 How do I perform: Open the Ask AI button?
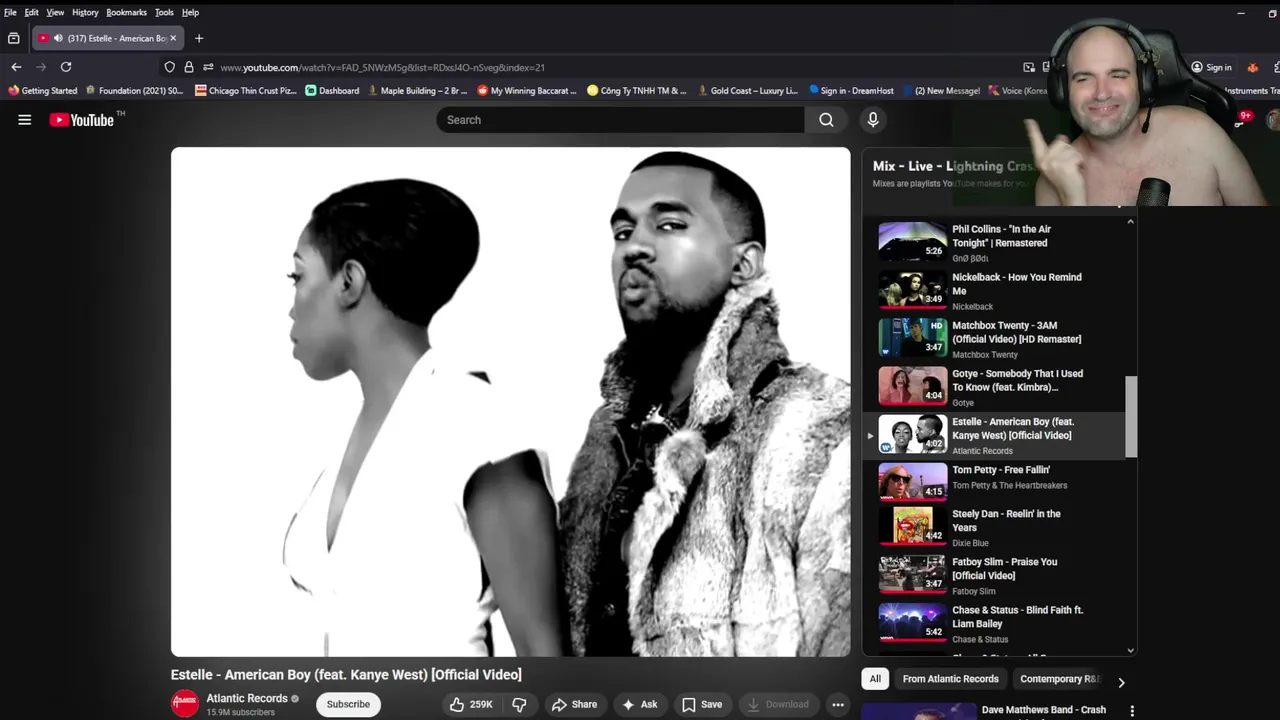tap(639, 704)
